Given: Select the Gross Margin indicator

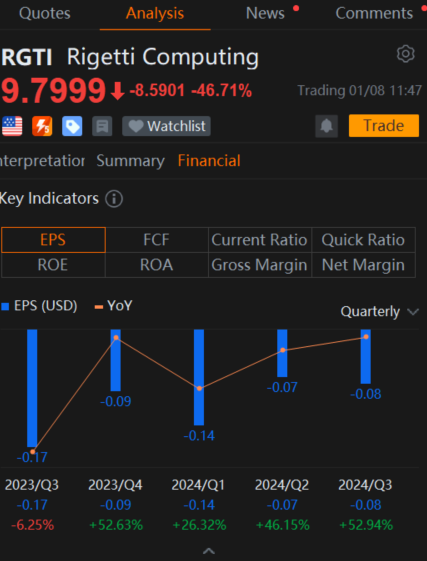Looking at the screenshot, I should click(260, 265).
